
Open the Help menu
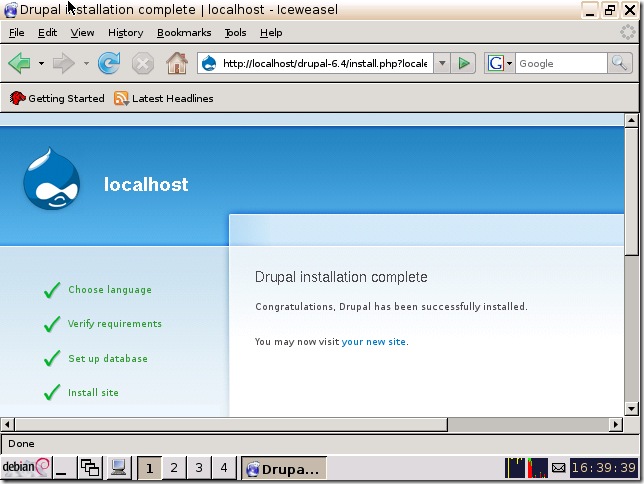click(271, 32)
